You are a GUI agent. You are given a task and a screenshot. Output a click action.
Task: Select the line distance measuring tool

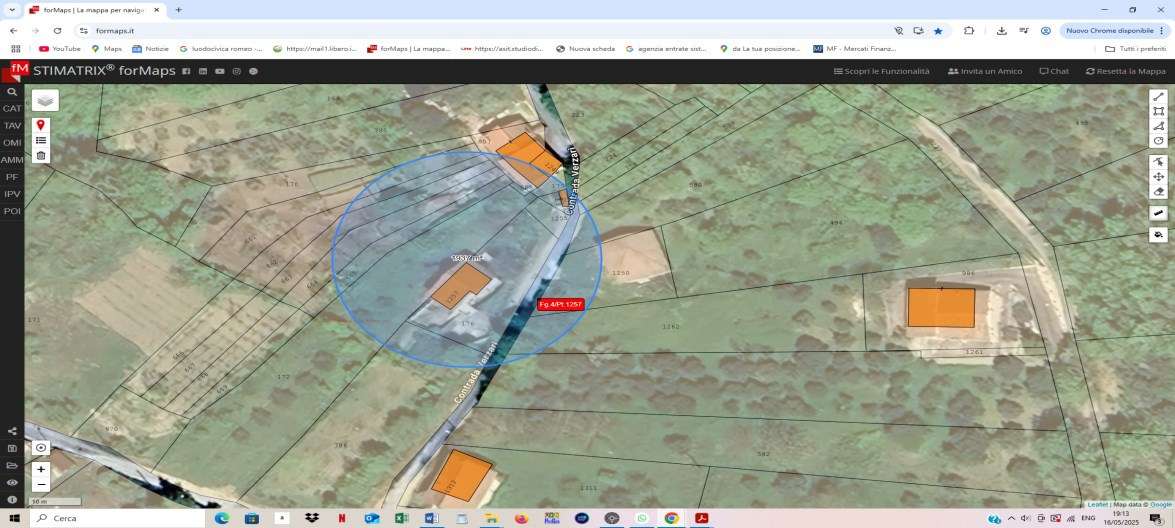pos(1158,97)
